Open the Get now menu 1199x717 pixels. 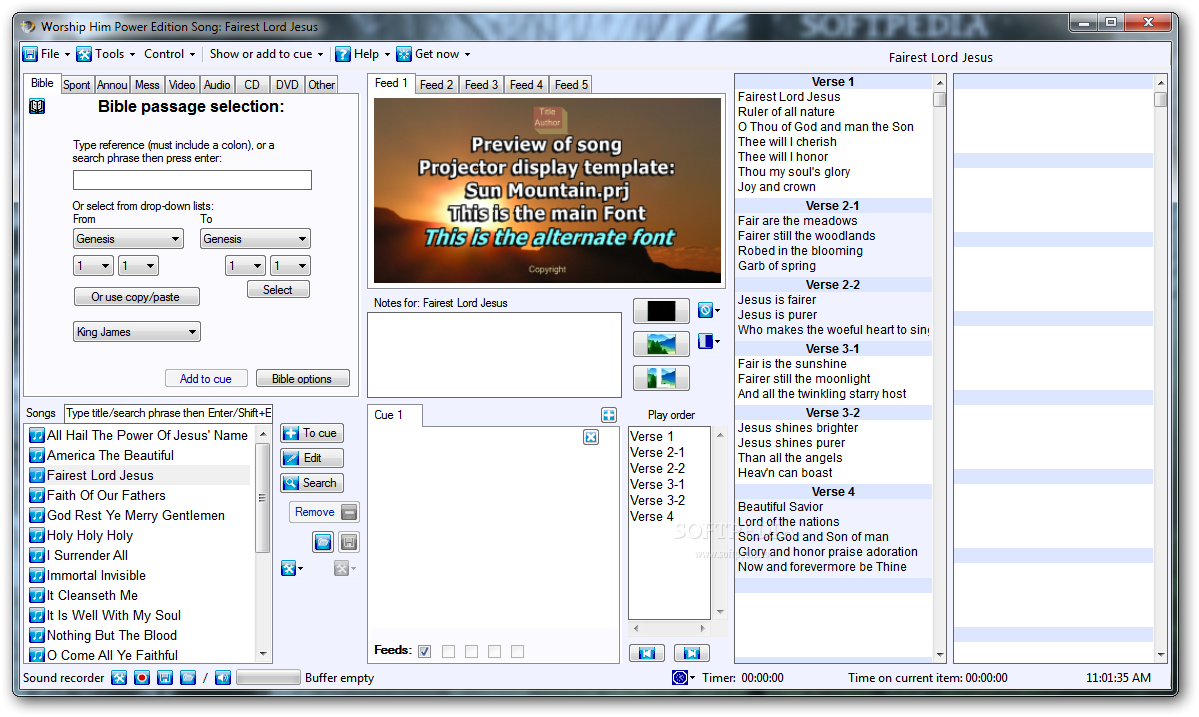coord(434,54)
